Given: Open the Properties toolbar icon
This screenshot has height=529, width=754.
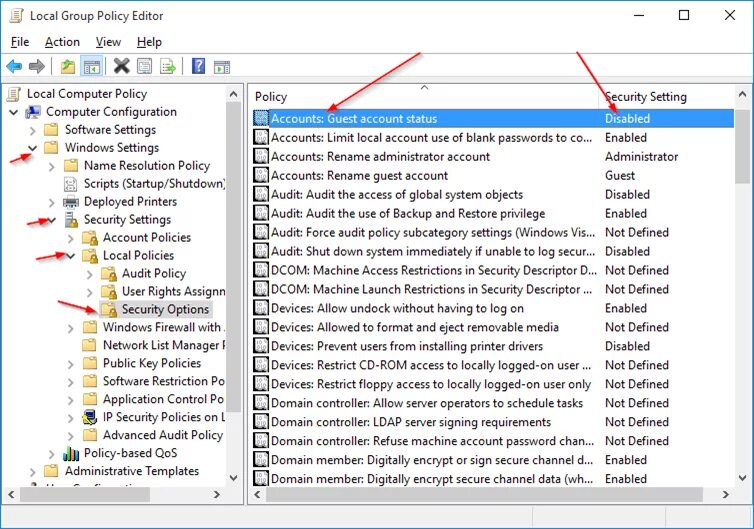Looking at the screenshot, I should [x=145, y=66].
